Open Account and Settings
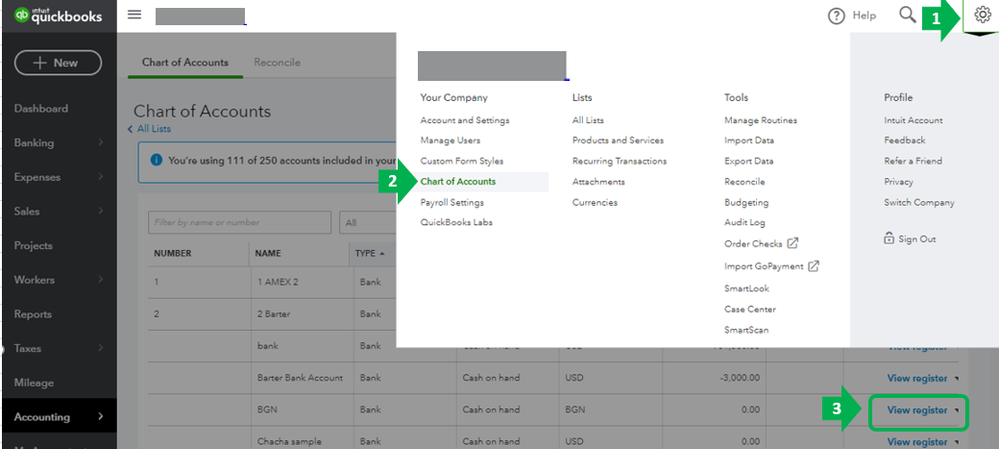The width and height of the screenshot is (999, 449). click(464, 120)
